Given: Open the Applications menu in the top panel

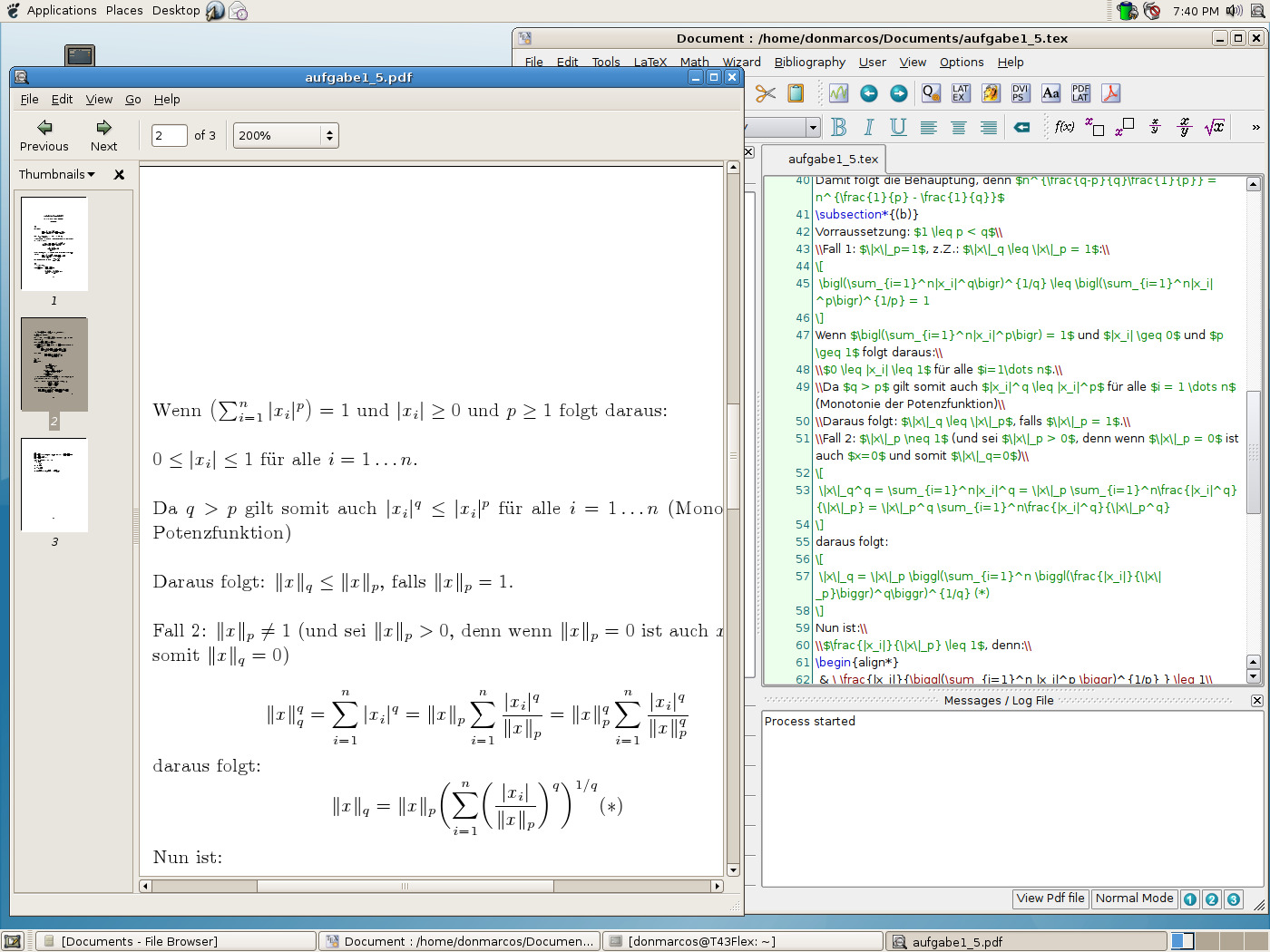Looking at the screenshot, I should click(x=62, y=11).
